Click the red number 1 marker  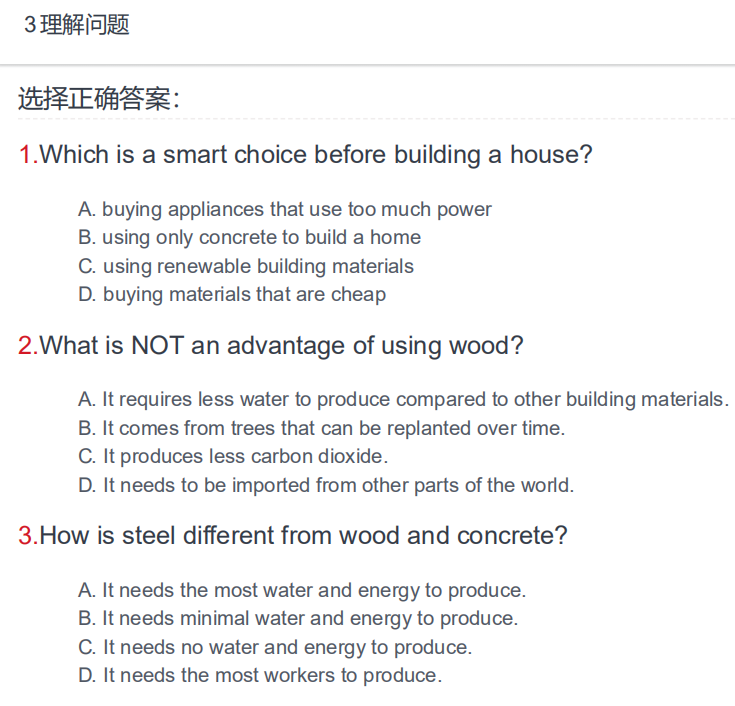[28, 155]
